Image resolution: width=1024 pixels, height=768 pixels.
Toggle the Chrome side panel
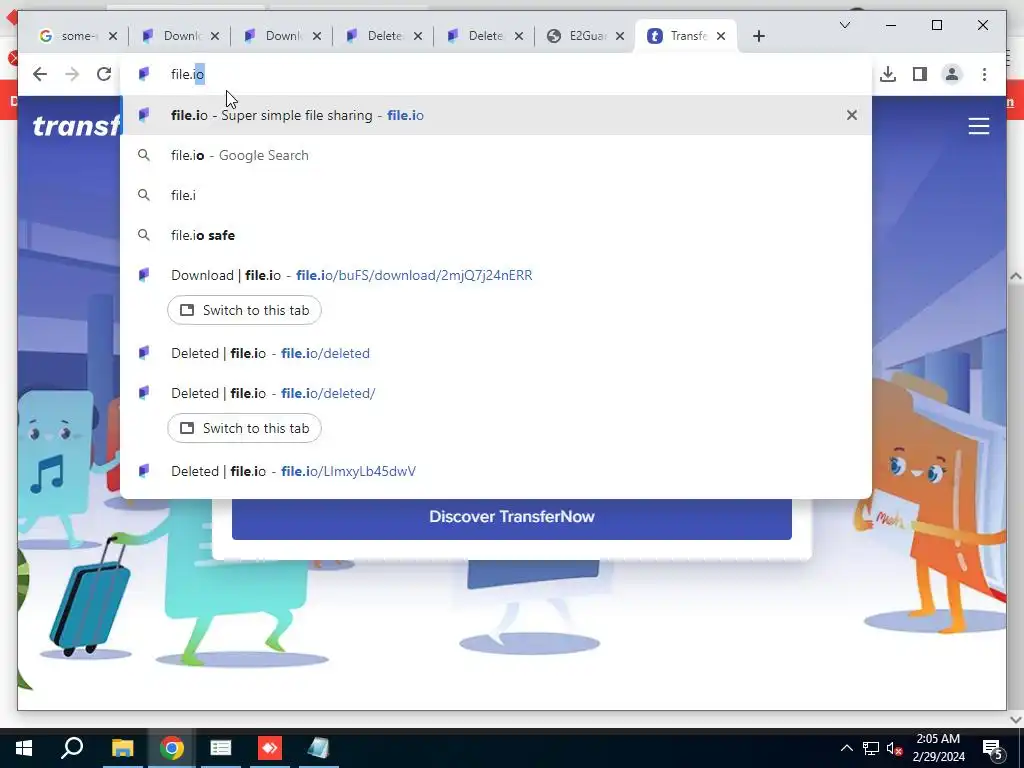coord(920,74)
